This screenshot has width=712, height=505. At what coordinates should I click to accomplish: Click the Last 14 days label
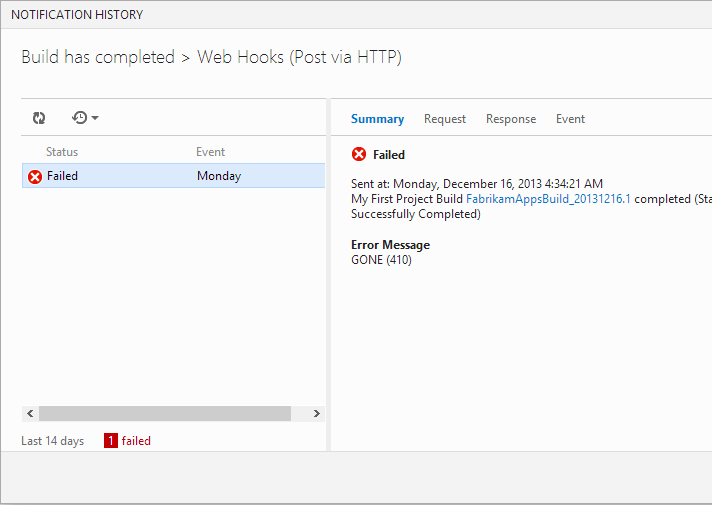(53, 441)
